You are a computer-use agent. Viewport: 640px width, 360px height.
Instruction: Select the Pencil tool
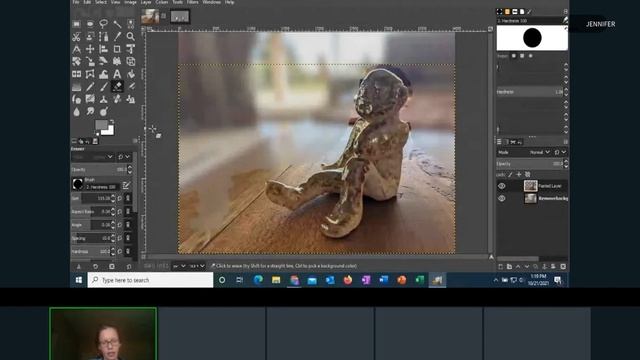point(90,87)
